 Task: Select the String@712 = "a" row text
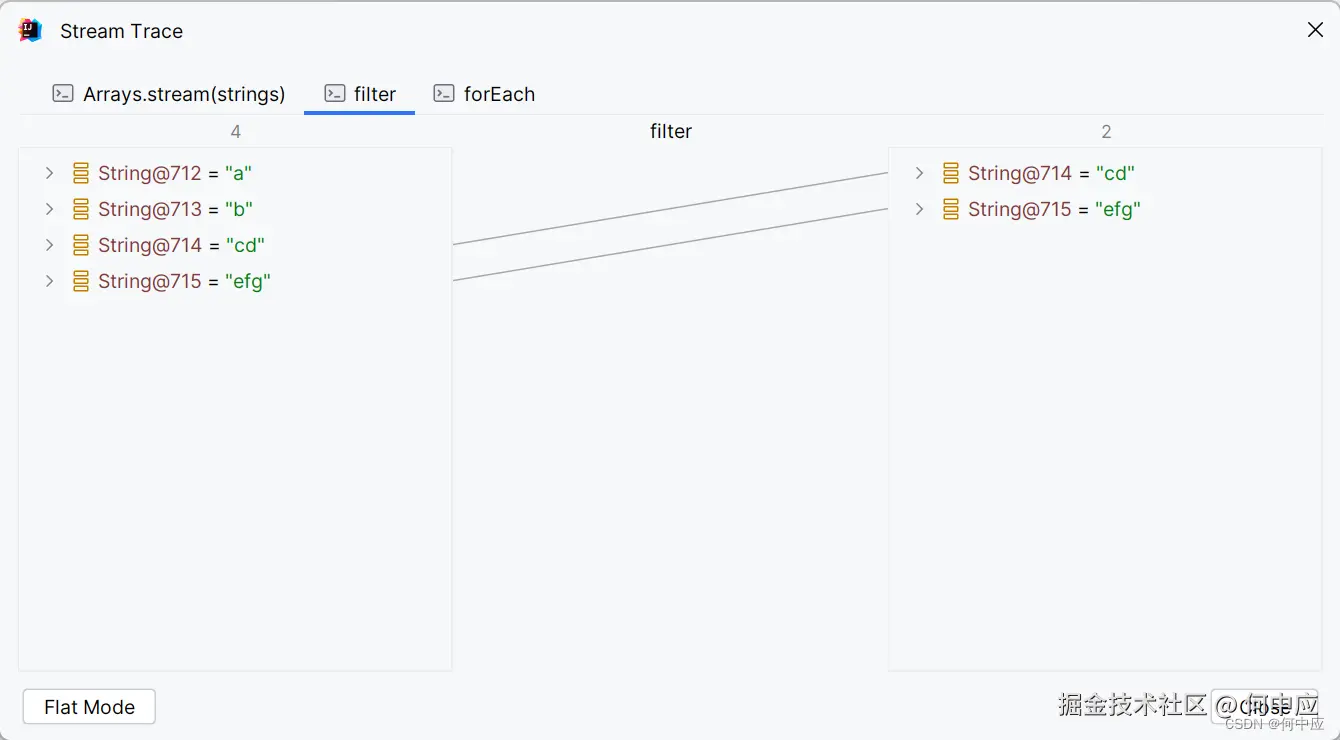[x=175, y=174]
